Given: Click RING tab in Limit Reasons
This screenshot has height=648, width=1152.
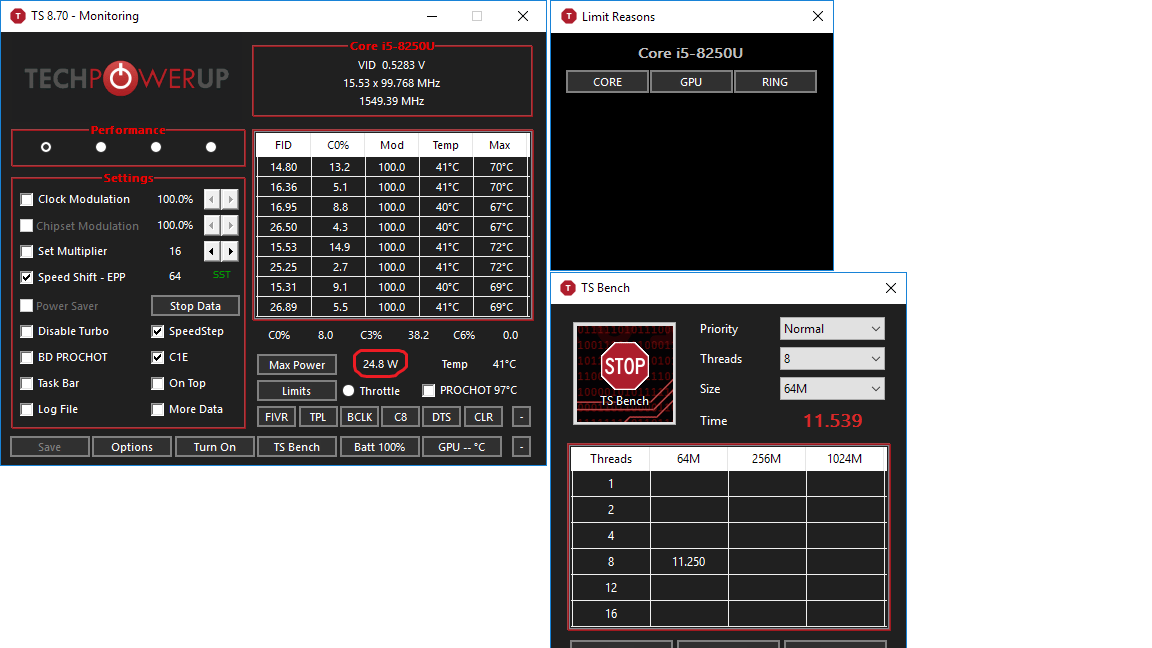Looking at the screenshot, I should (774, 82).
